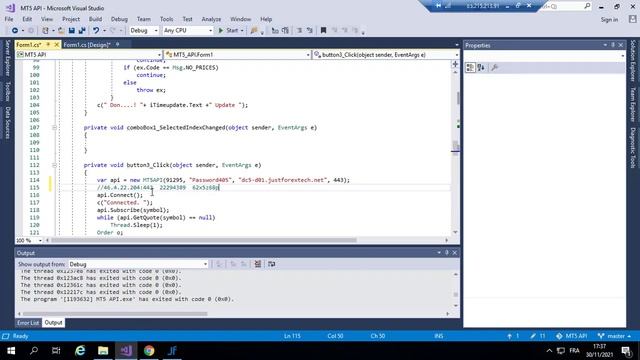Open the View menu
Screen dimensions: 640x360
click(47, 19)
